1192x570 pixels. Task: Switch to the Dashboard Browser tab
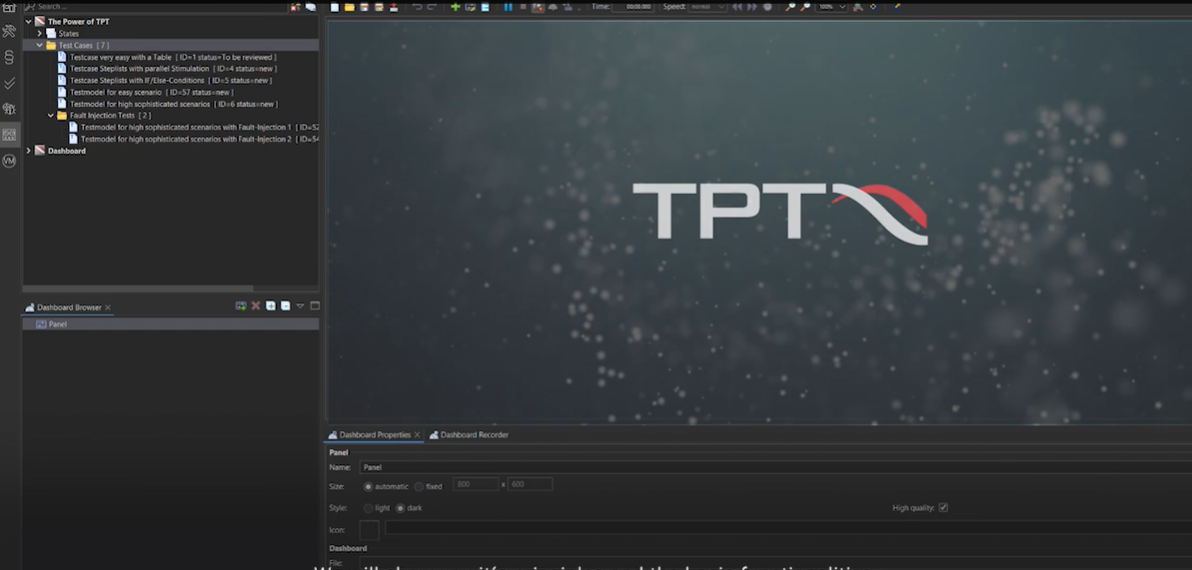point(69,308)
